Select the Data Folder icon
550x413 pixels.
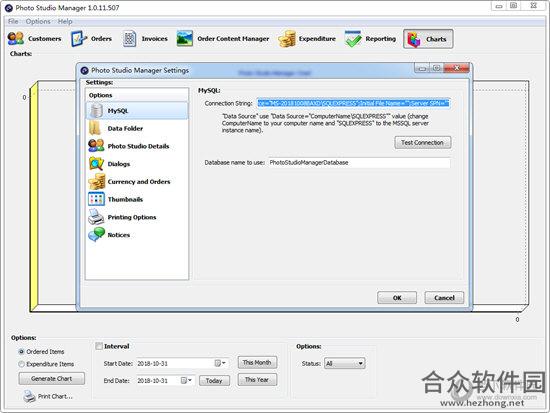(x=95, y=128)
